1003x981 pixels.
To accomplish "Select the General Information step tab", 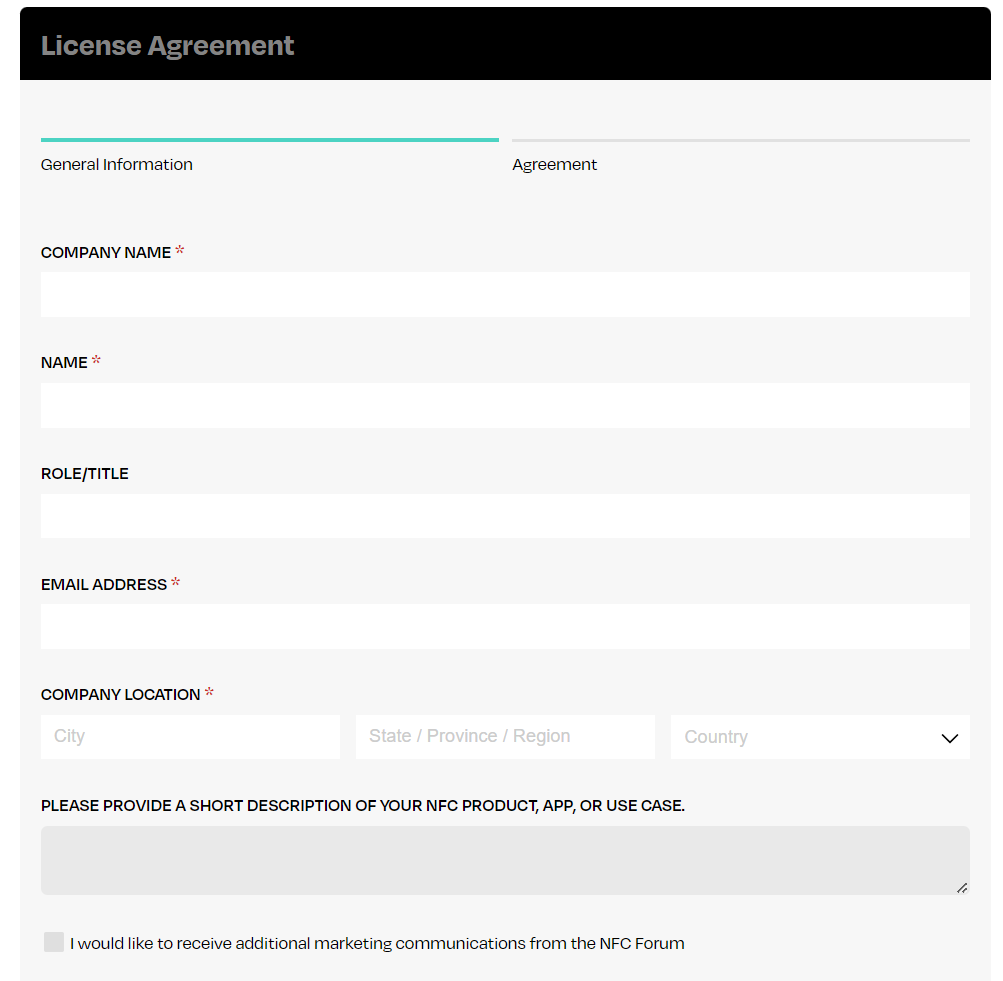I will (x=116, y=164).
